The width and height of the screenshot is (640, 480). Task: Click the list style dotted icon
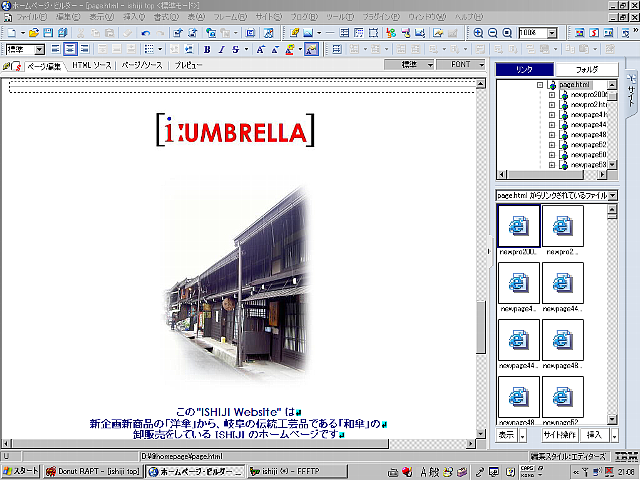click(x=149, y=49)
